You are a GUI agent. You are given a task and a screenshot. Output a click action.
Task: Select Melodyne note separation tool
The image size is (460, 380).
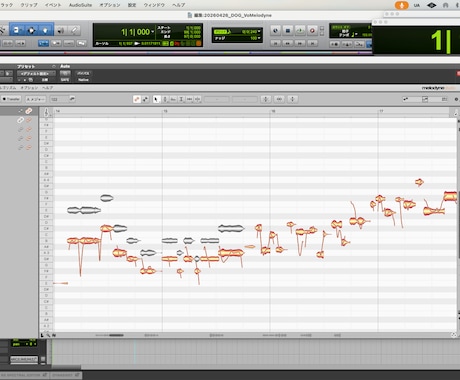tap(198, 99)
